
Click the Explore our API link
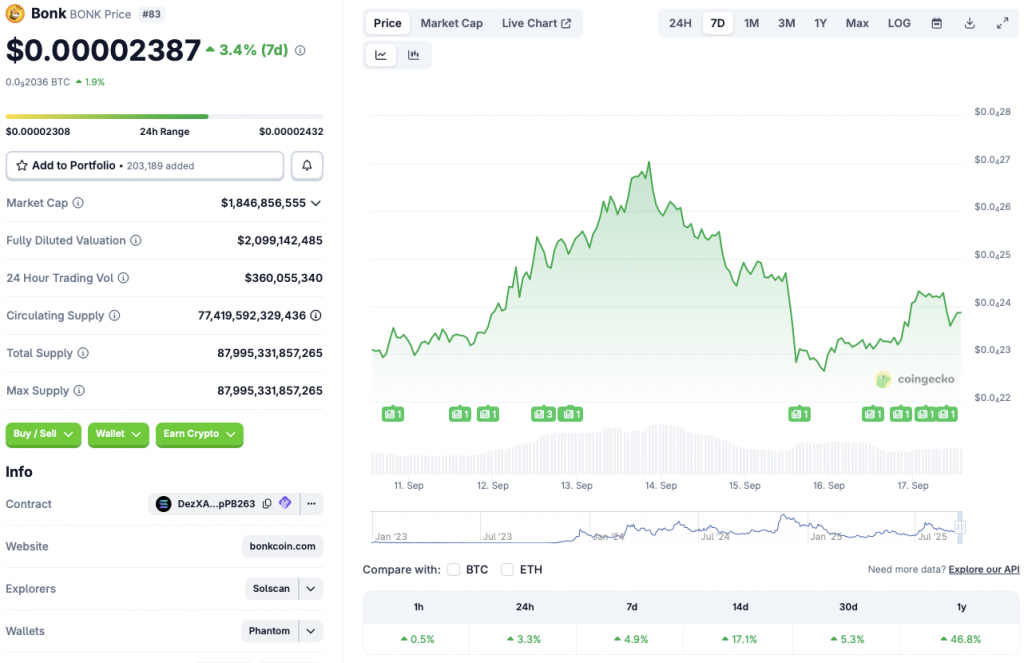984,570
